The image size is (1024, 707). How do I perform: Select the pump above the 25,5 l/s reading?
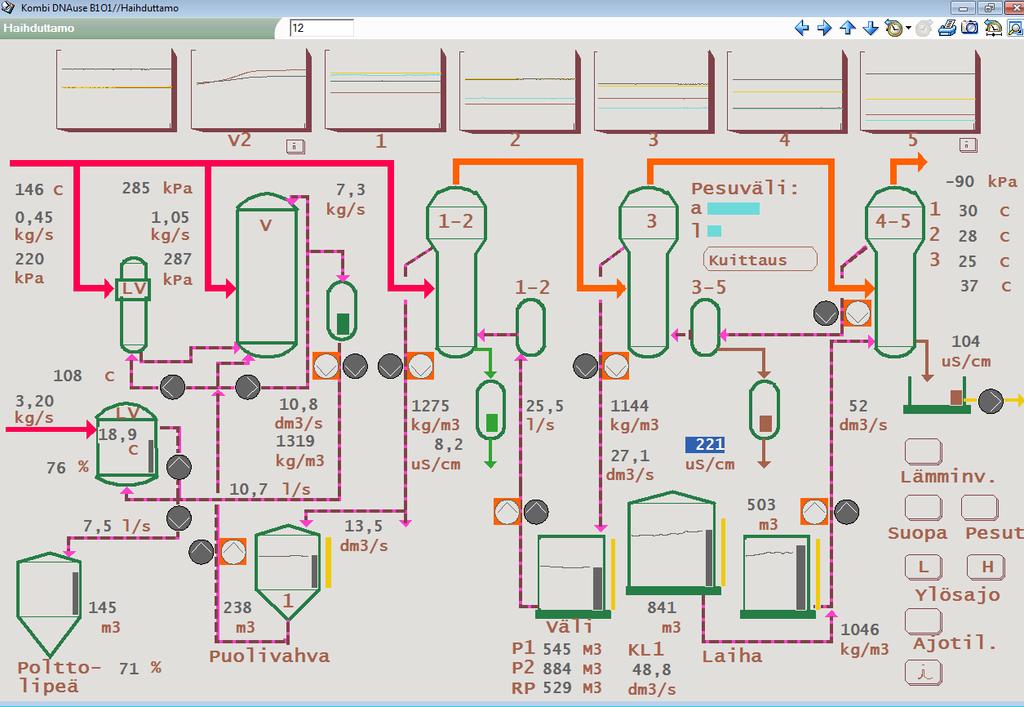(536, 512)
